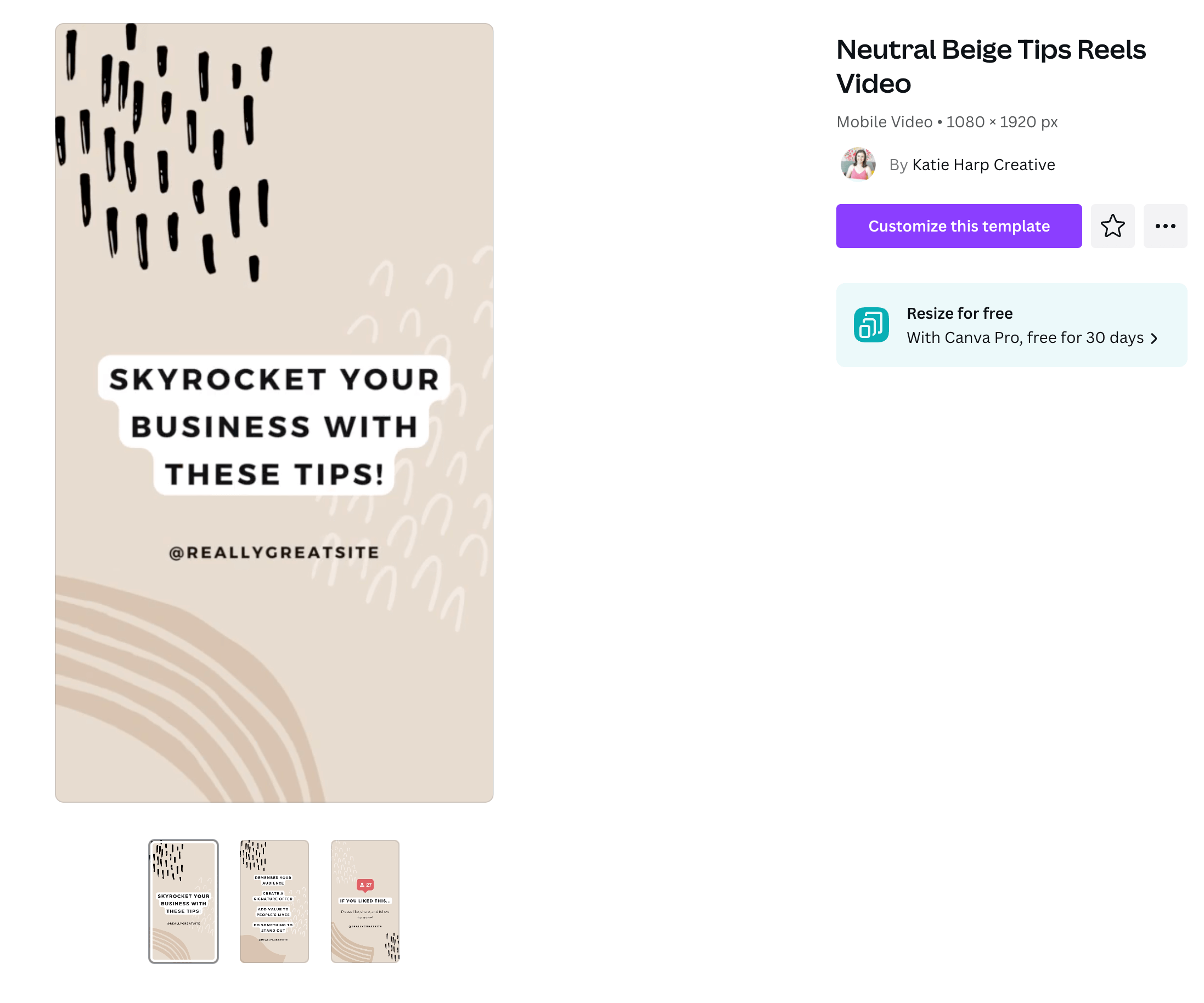
Task: Click the black brushstroke pattern in preview
Action: [164, 152]
